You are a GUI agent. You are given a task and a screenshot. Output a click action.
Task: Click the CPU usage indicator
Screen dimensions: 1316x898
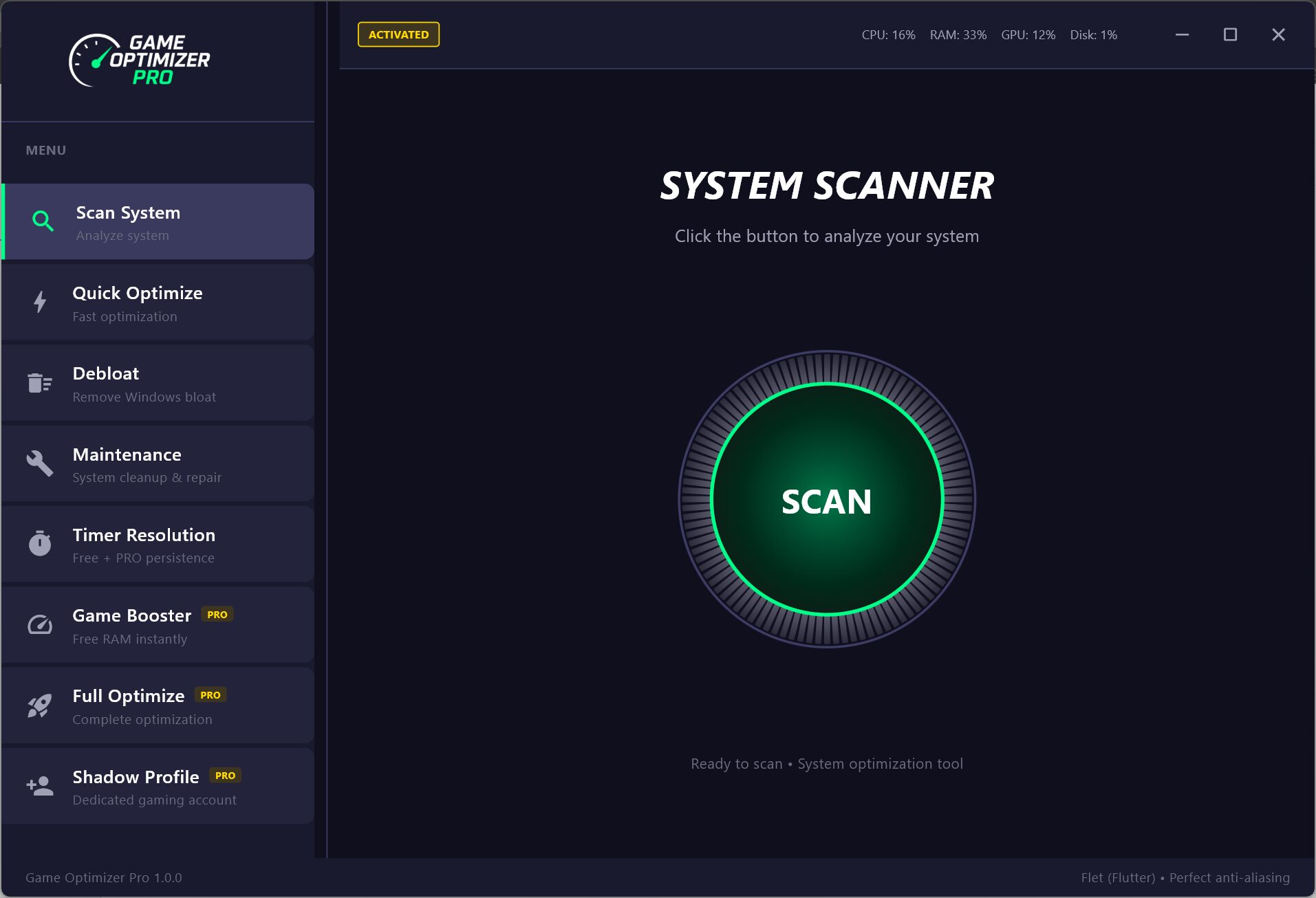coord(888,35)
